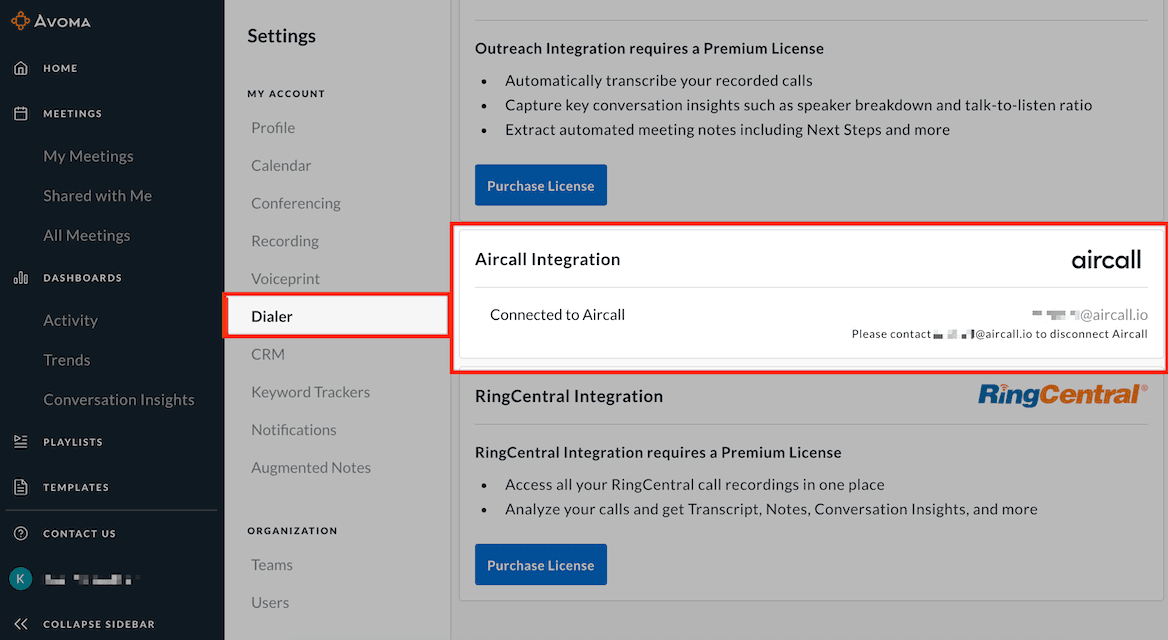Open the Trends dashboard
The width and height of the screenshot is (1168, 640).
pos(67,360)
